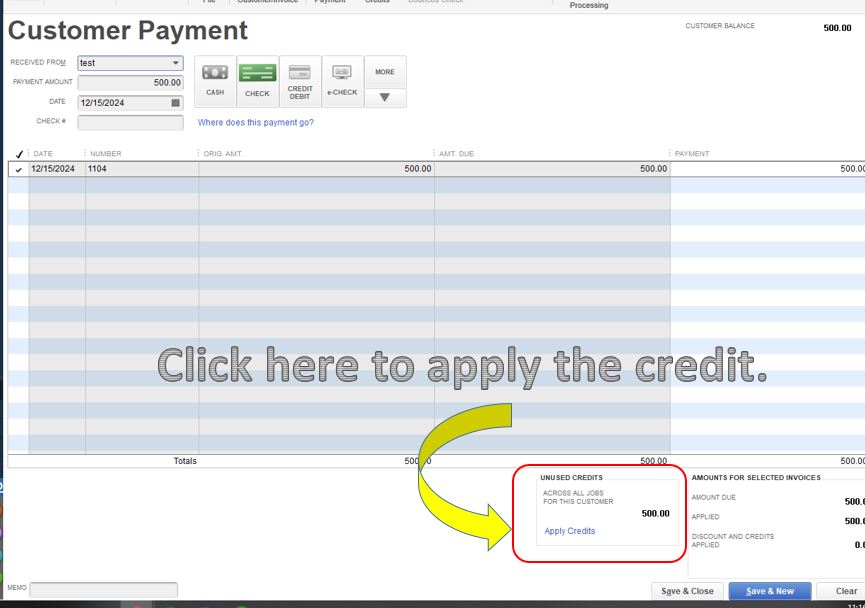
Task: Click the checkmark column header to select all
Action: [19, 154]
